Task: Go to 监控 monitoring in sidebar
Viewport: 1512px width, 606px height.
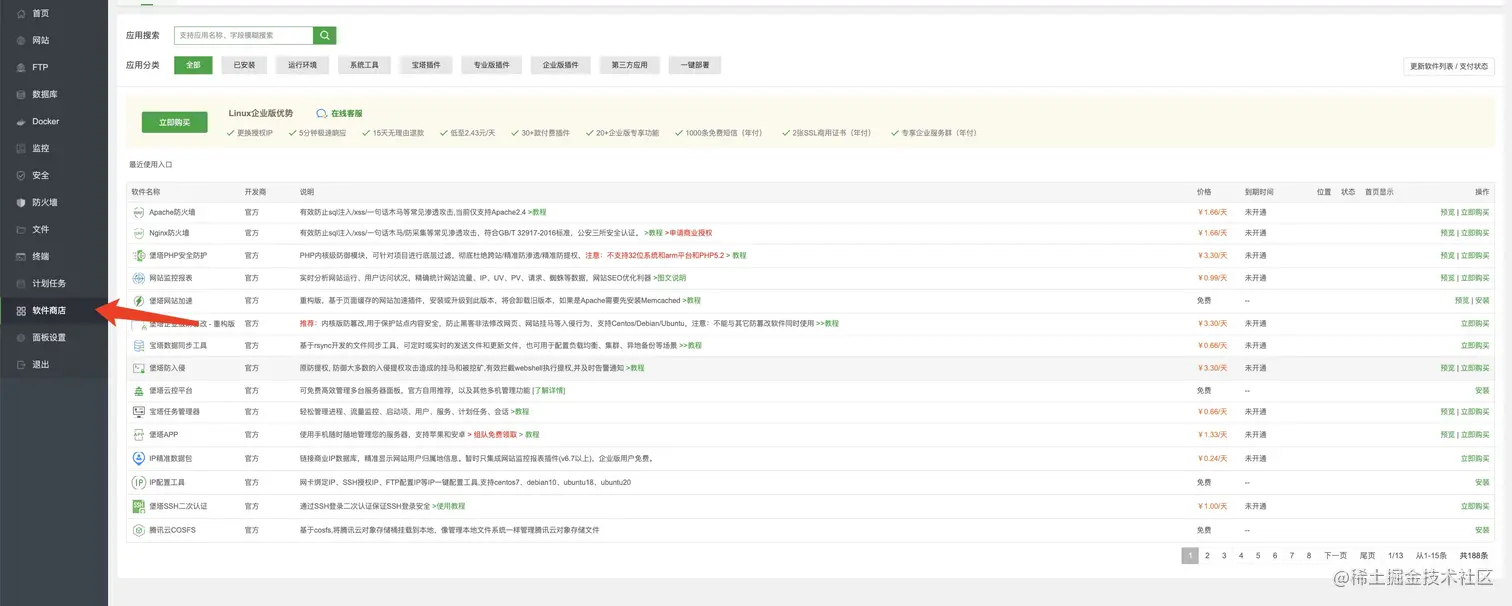Action: 53,148
